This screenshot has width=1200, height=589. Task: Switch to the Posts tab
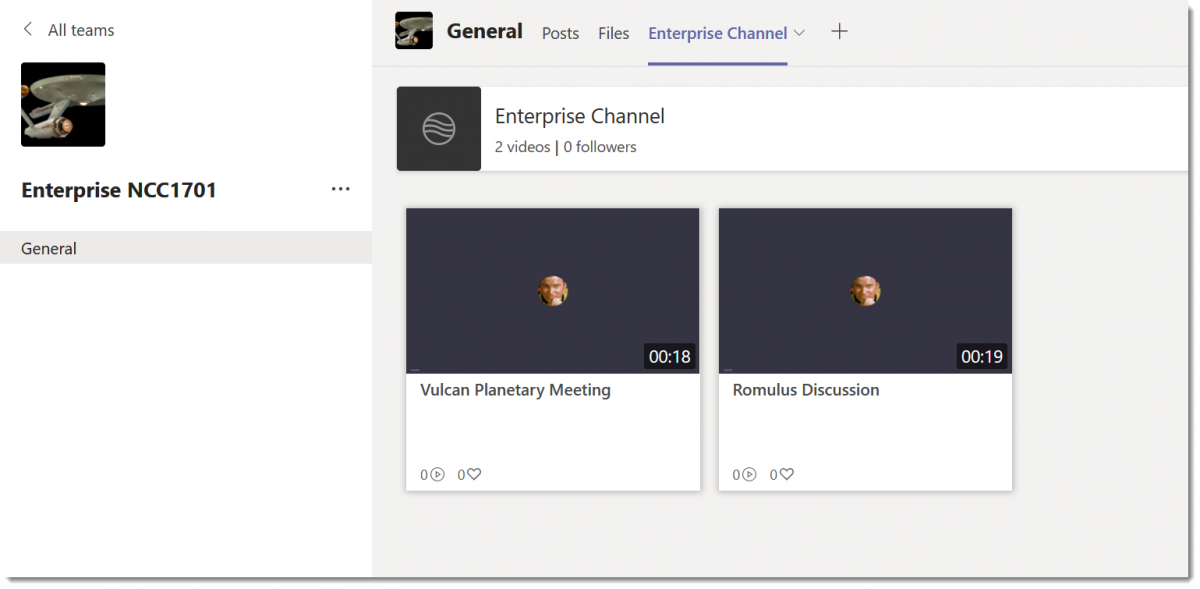pyautogui.click(x=560, y=33)
